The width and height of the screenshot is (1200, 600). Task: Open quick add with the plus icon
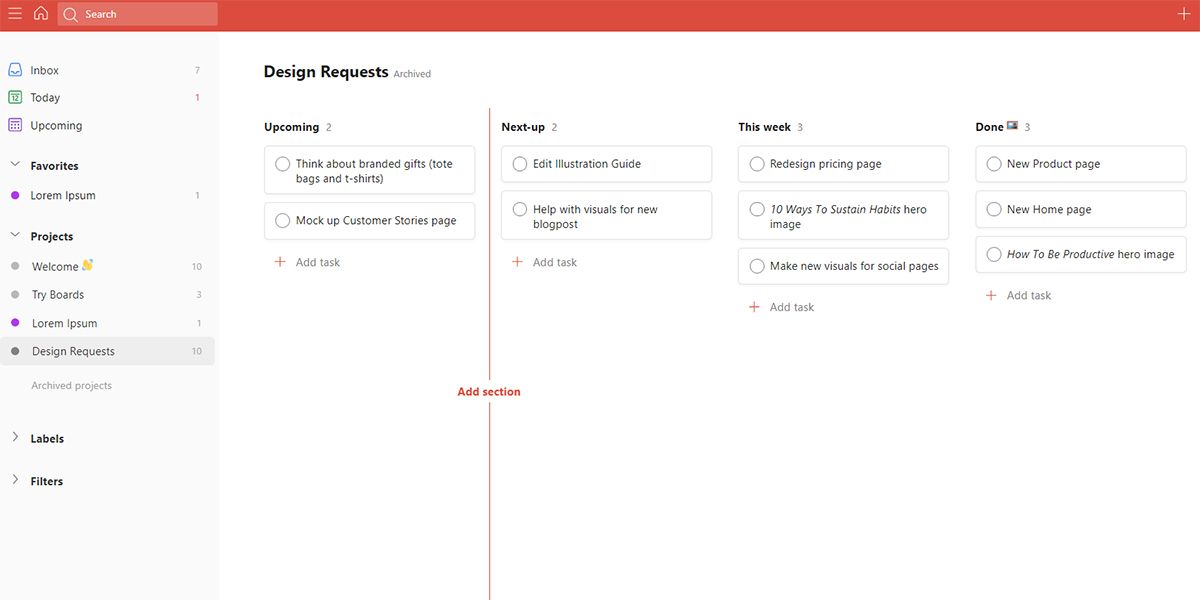click(1184, 13)
